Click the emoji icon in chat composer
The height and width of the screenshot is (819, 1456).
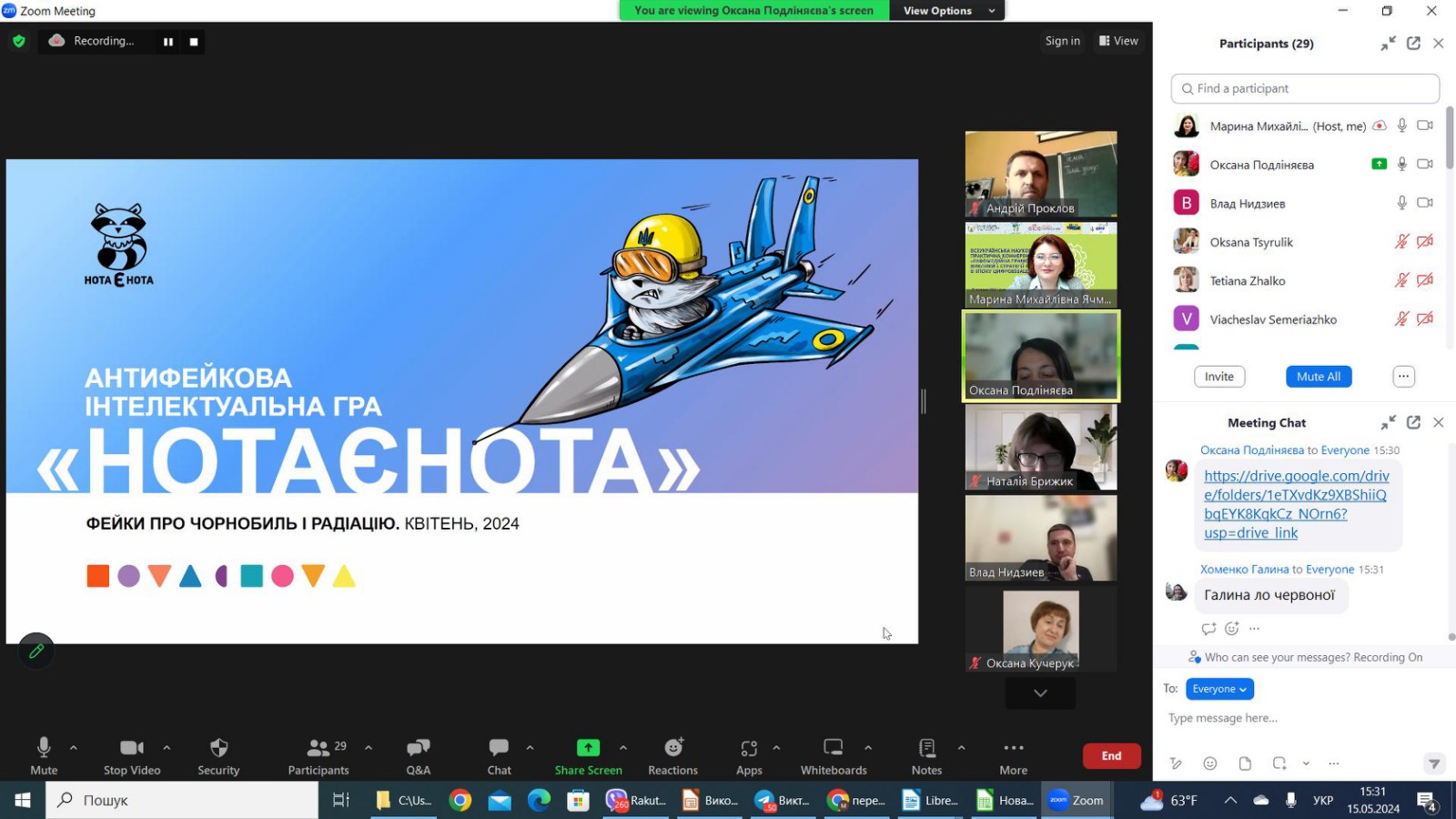1209,763
